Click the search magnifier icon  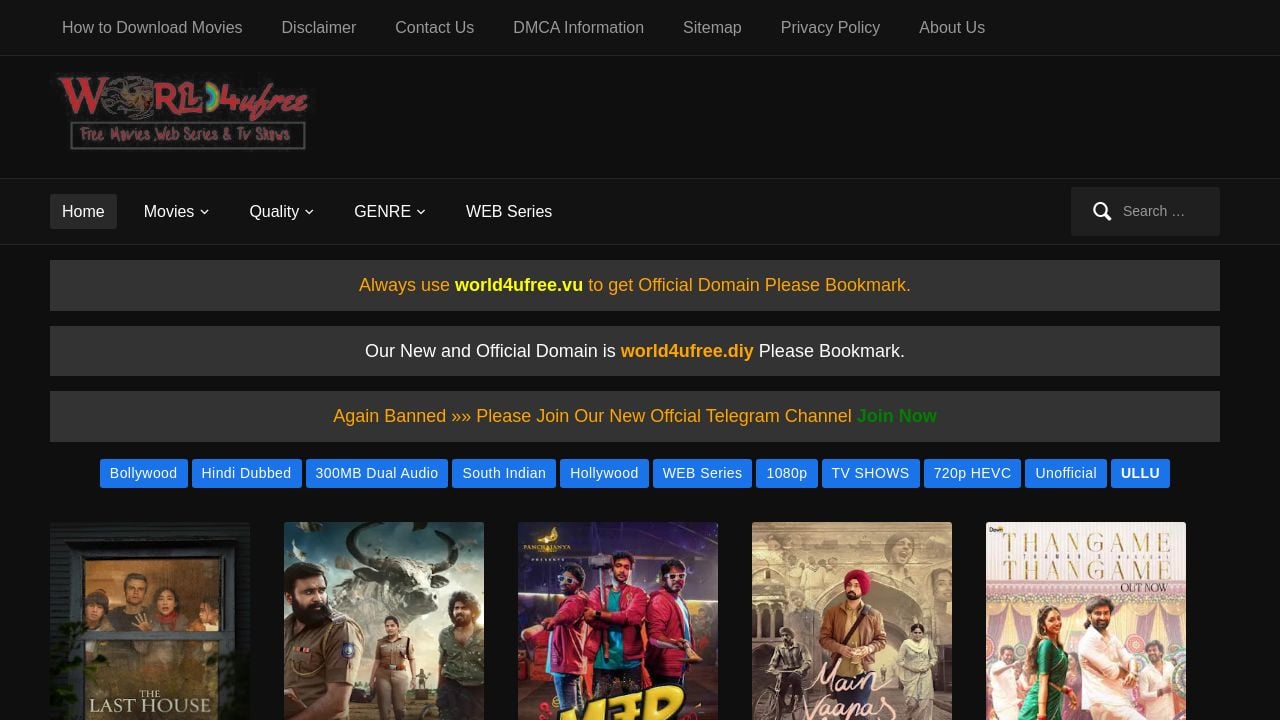(1102, 211)
